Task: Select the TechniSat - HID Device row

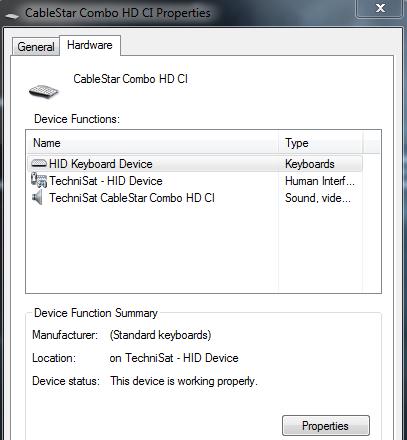Action: pos(195,181)
